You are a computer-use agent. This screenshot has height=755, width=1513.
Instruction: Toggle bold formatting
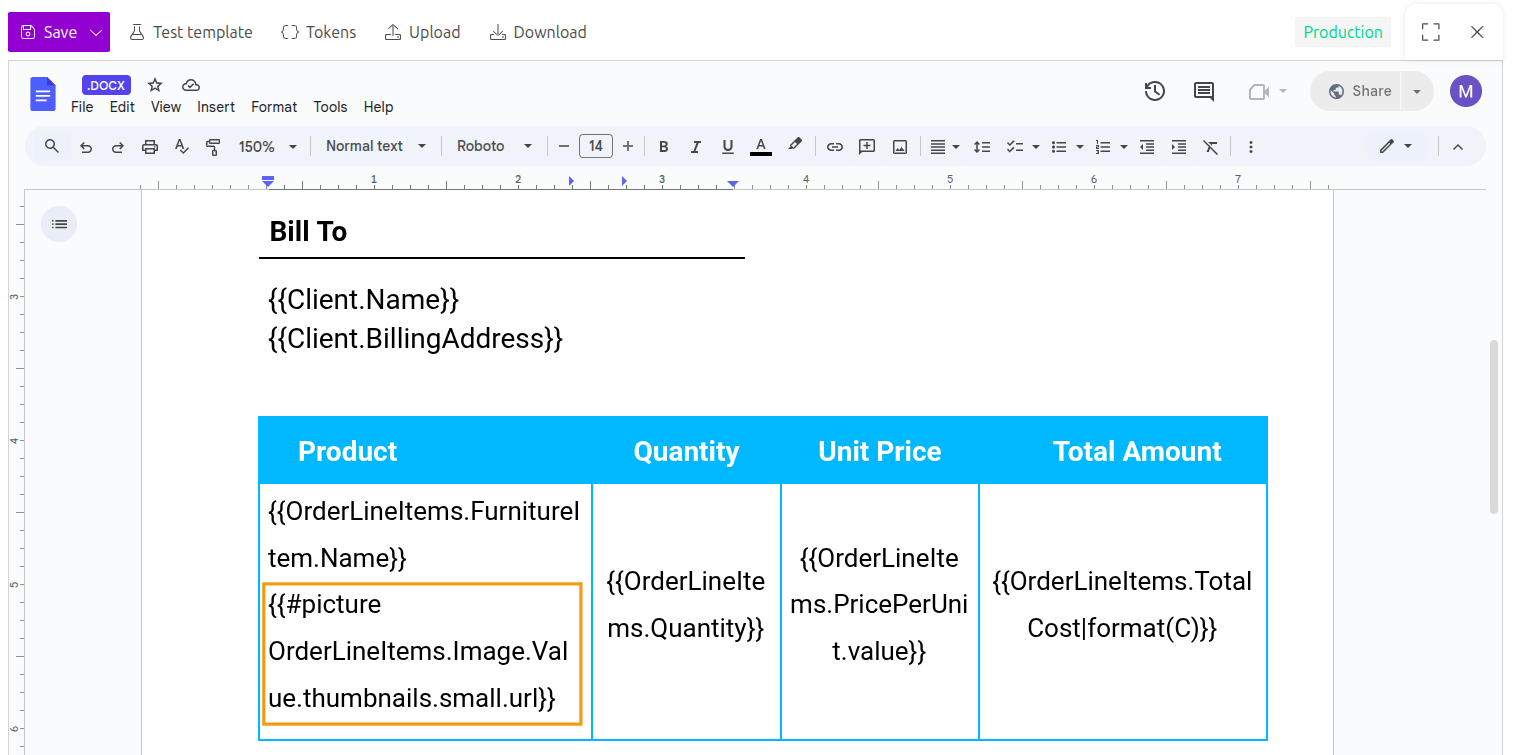663,146
